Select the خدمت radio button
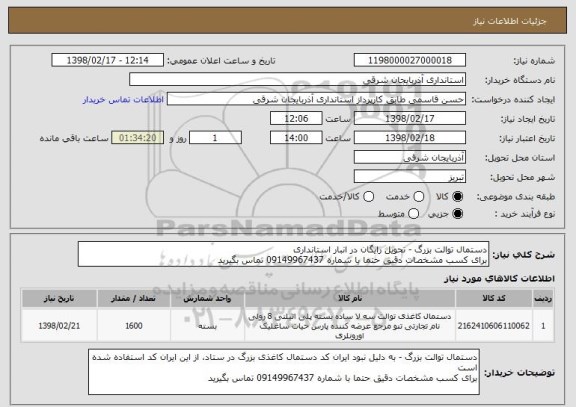 click(x=419, y=197)
